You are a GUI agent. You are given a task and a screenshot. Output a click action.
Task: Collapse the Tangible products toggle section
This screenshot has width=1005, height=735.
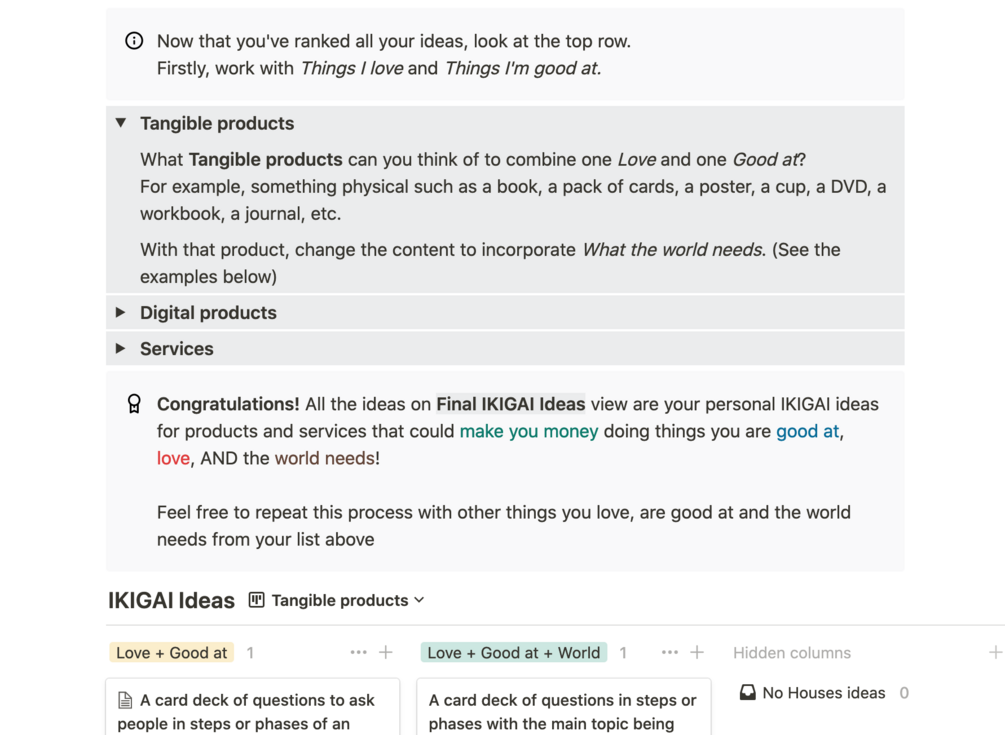pos(121,123)
